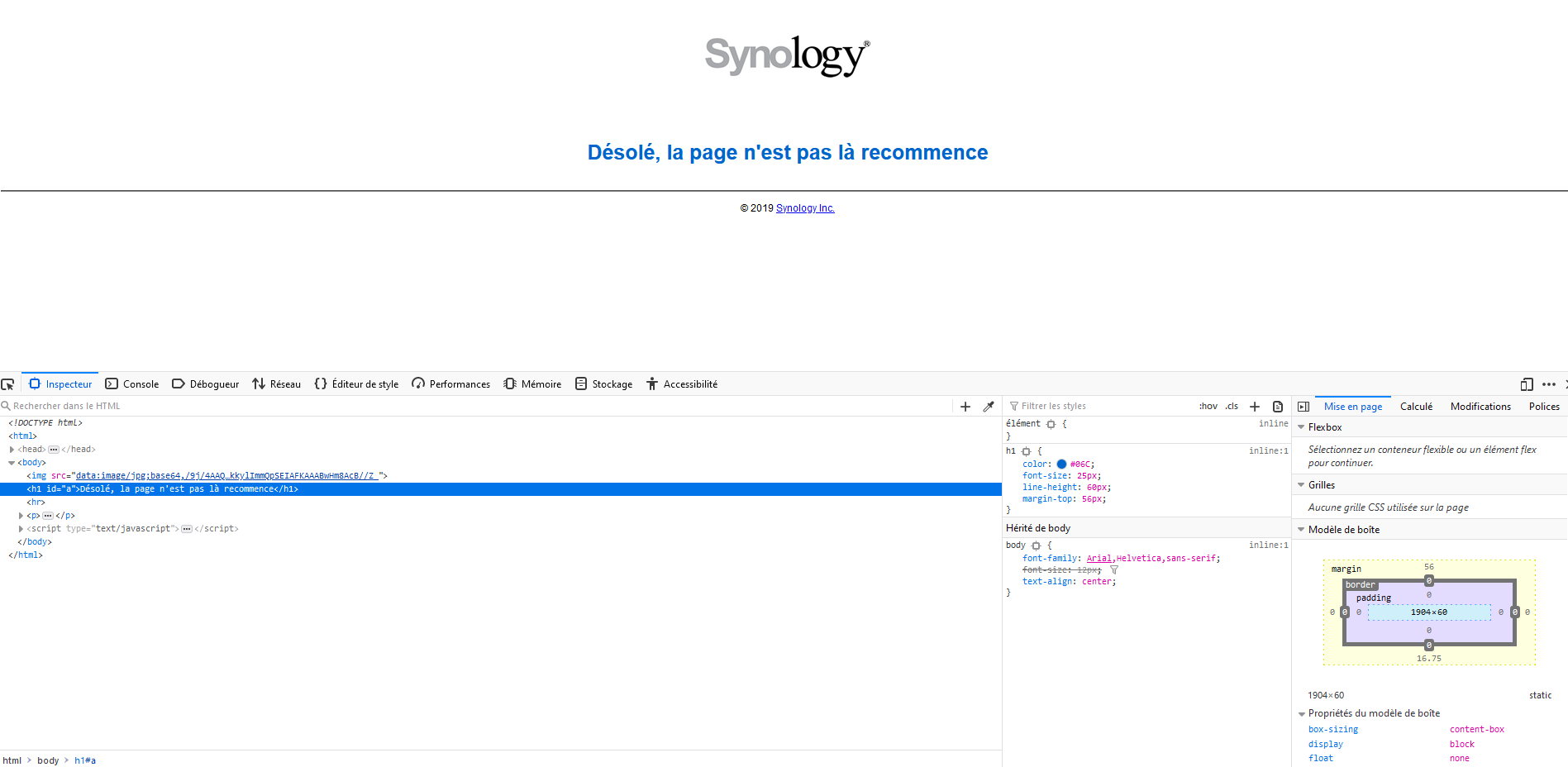This screenshot has width=1568, height=767.
Task: Click the Arial font-family link
Action: coord(1099,559)
